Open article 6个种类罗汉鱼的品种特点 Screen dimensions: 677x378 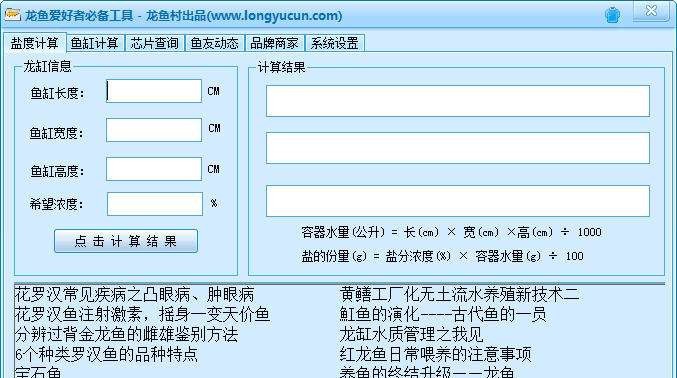coord(106,354)
